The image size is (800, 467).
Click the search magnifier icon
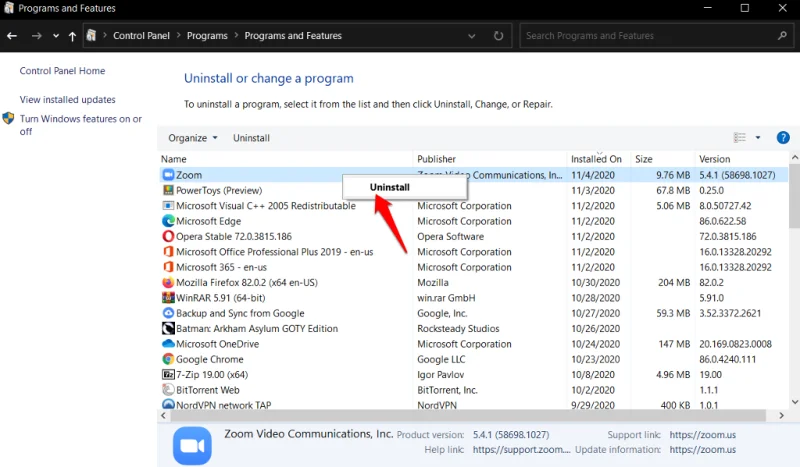782,35
